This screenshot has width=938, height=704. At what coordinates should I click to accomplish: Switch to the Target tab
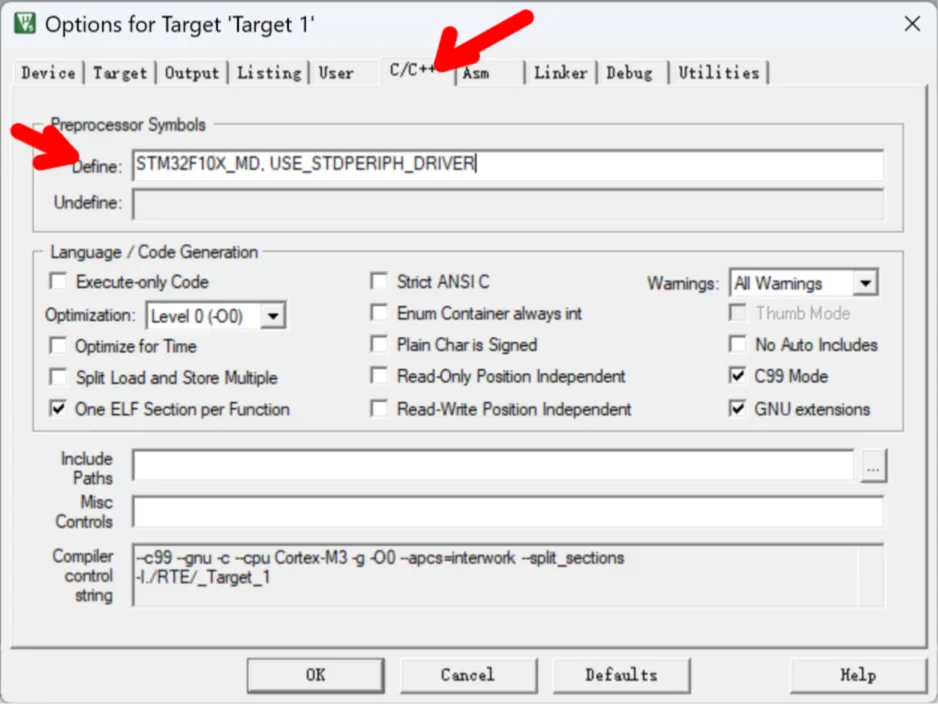point(120,73)
